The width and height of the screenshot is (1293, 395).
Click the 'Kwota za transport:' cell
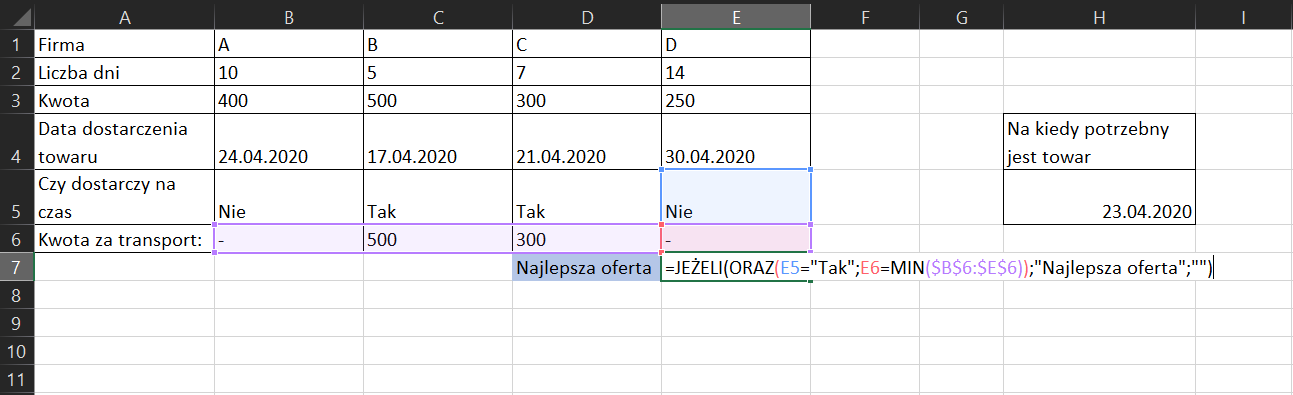[x=124, y=239]
